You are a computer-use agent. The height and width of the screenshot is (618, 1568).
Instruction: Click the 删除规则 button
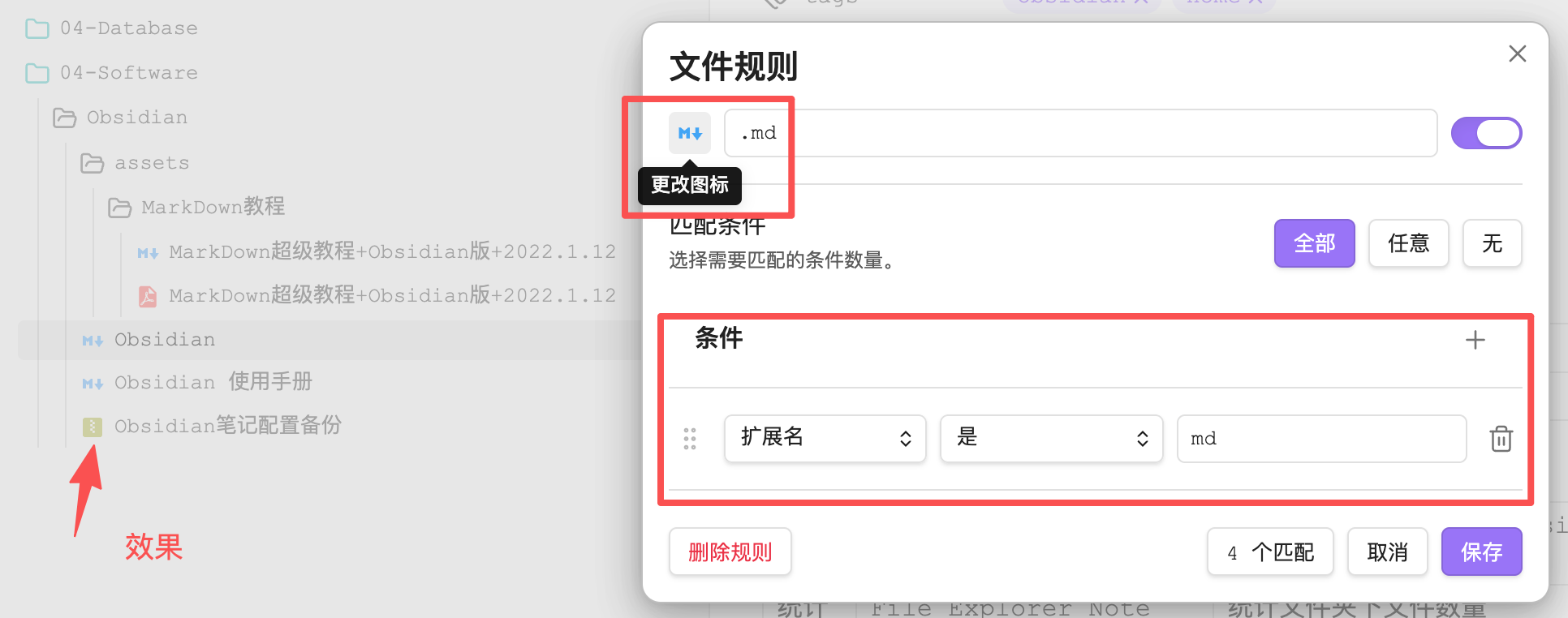coord(730,552)
